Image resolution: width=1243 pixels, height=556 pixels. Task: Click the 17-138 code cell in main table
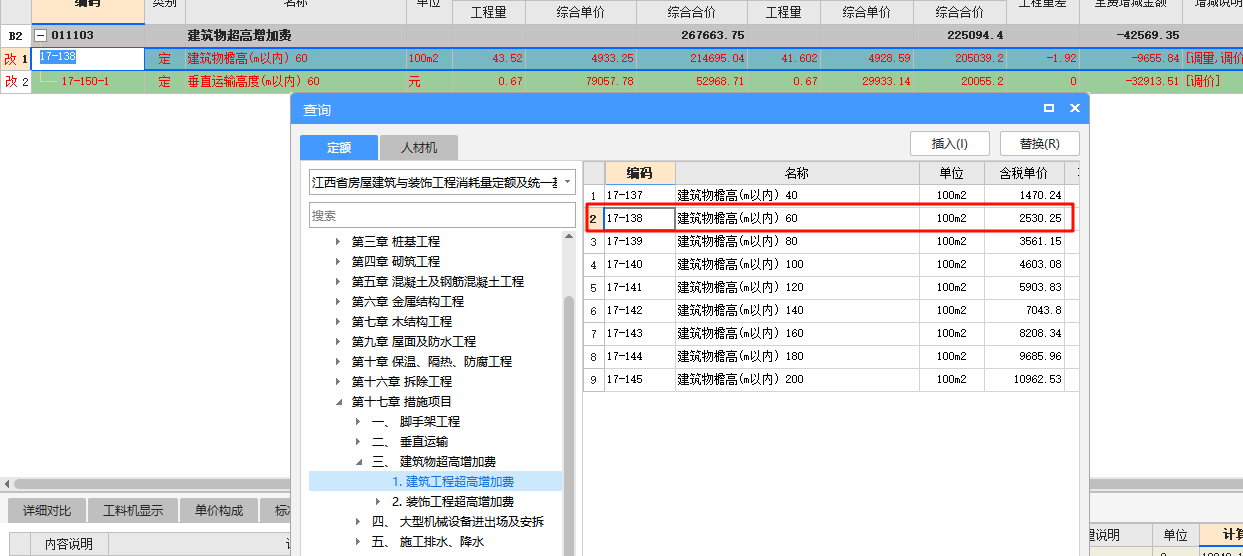tap(88, 58)
